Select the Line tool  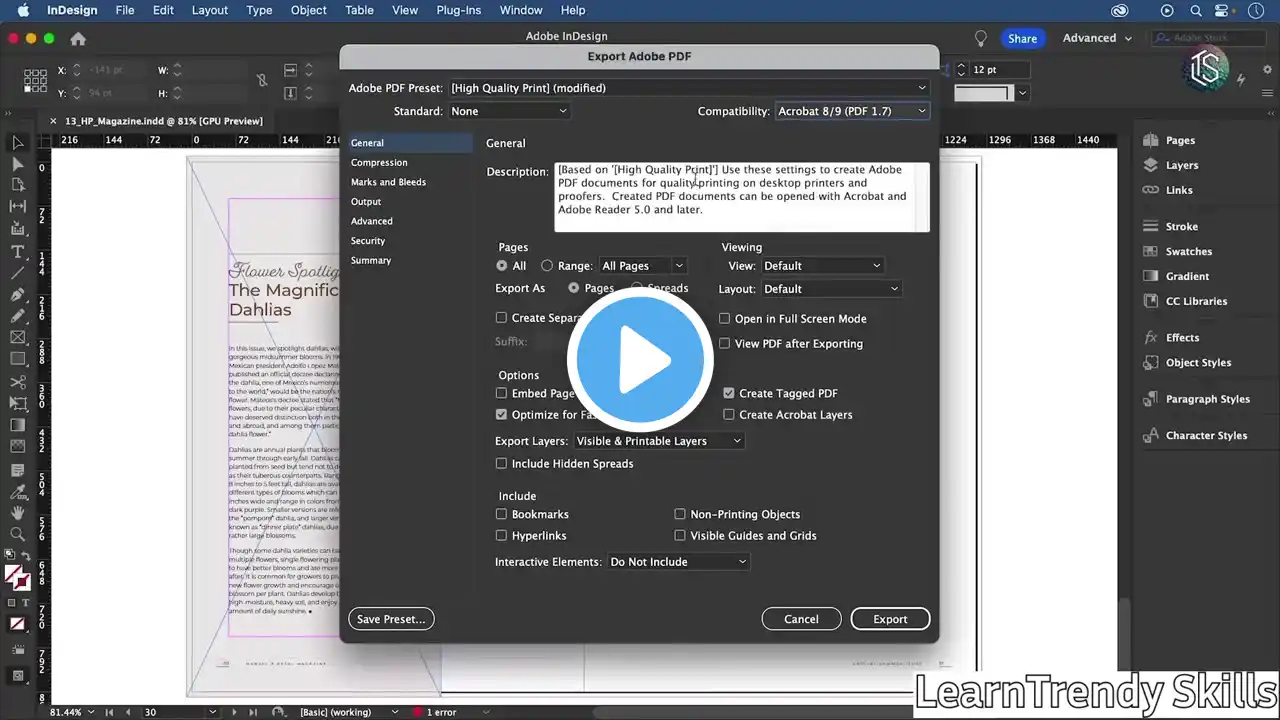(18, 273)
